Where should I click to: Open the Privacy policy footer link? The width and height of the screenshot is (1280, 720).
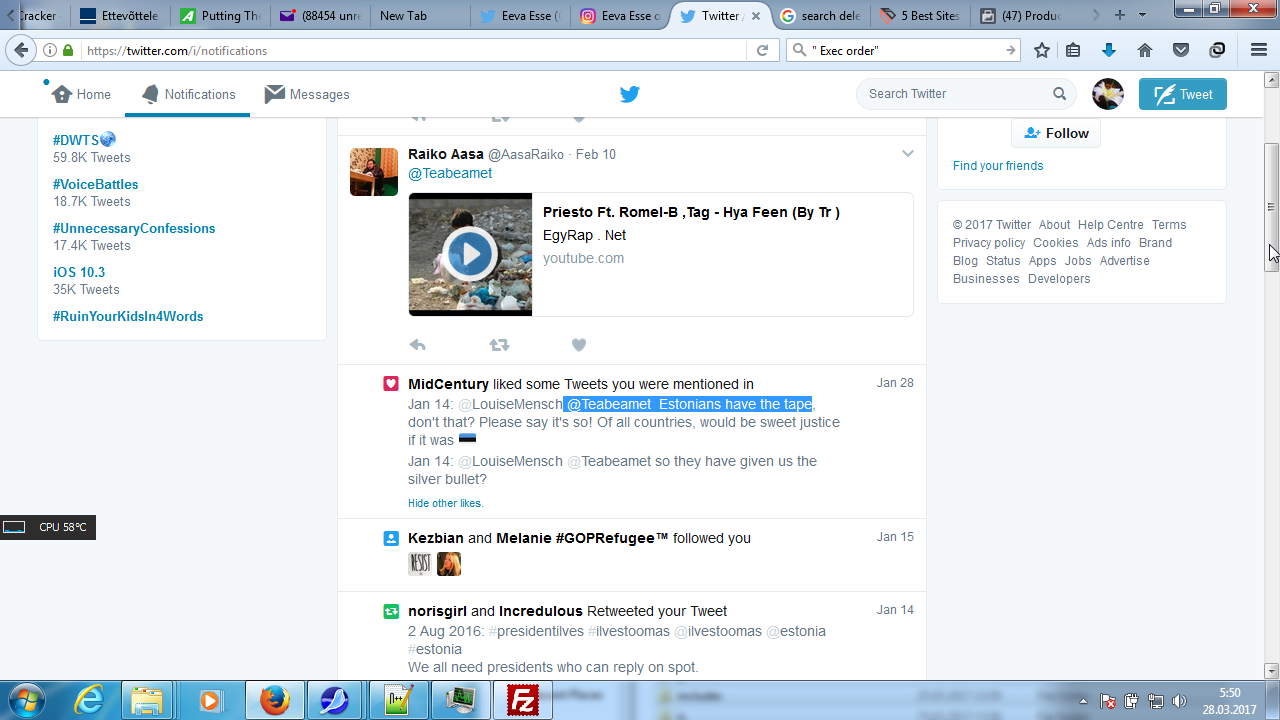click(989, 243)
